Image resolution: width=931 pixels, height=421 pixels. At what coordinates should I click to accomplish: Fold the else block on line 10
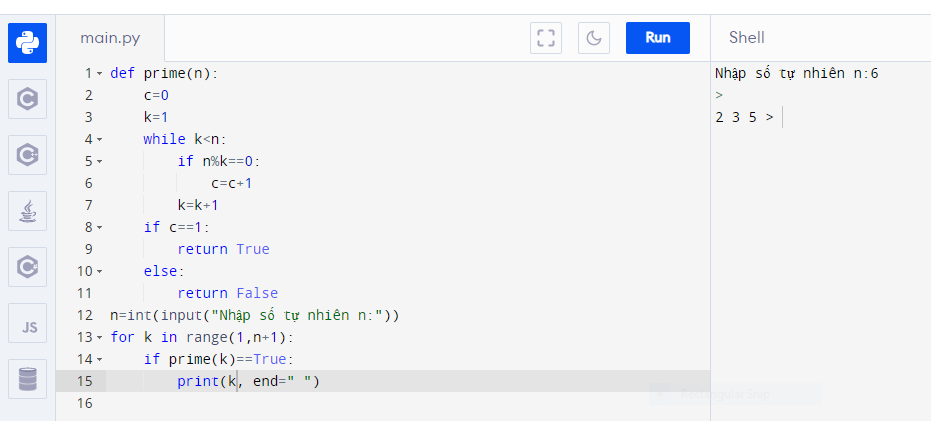100,272
